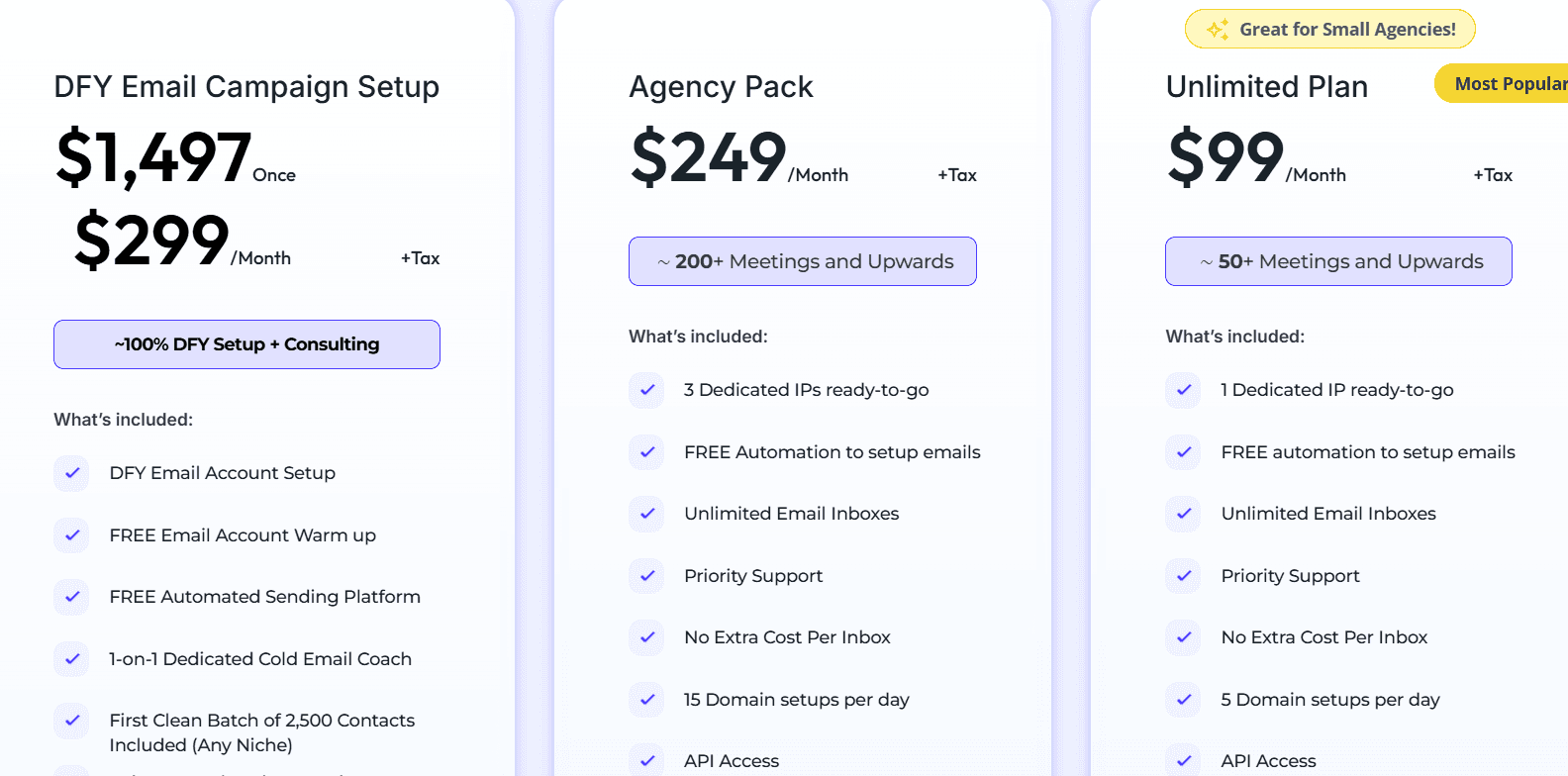Click the Great for Small Agencies badge

pos(1329,29)
